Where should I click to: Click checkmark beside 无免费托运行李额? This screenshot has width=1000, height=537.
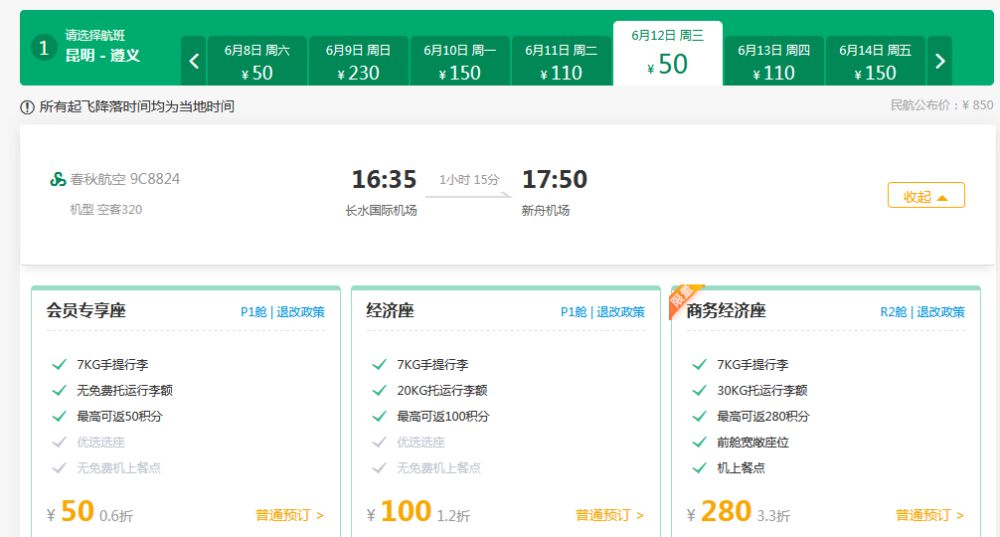pyautogui.click(x=59, y=390)
